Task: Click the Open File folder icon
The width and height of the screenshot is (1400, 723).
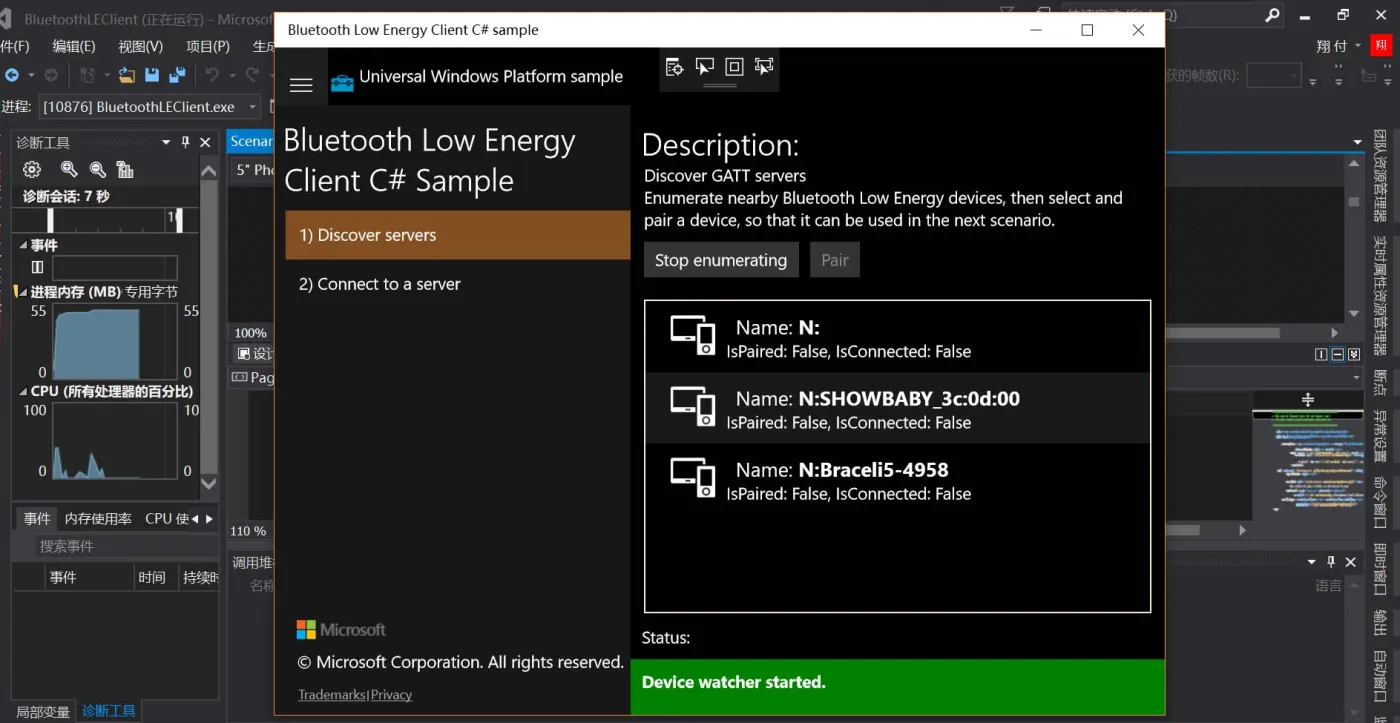Action: (126, 75)
